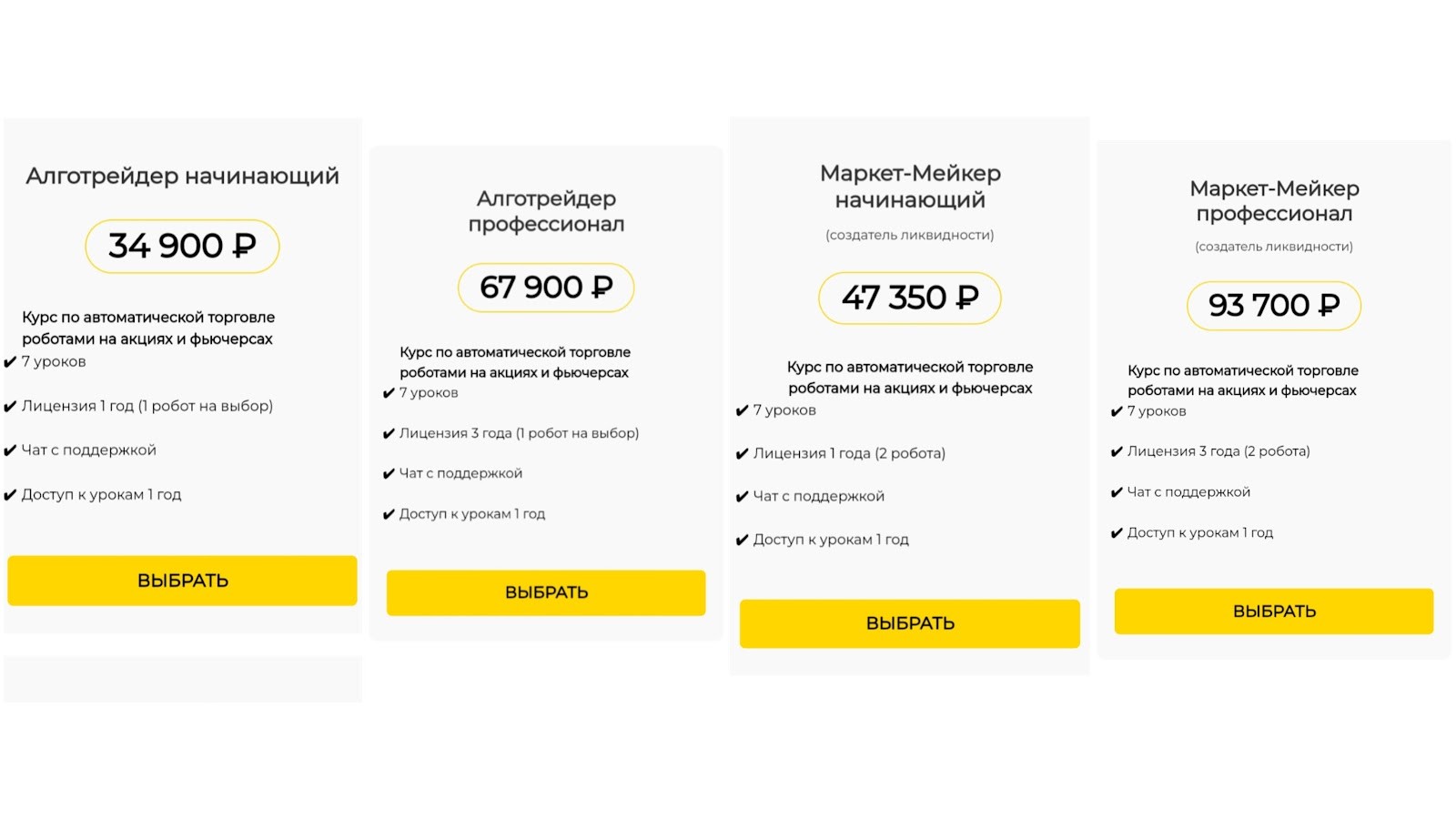The image size is (1456, 819).
Task: Click Маркет-Мейкер профессионал heading
Action: [x=1274, y=200]
